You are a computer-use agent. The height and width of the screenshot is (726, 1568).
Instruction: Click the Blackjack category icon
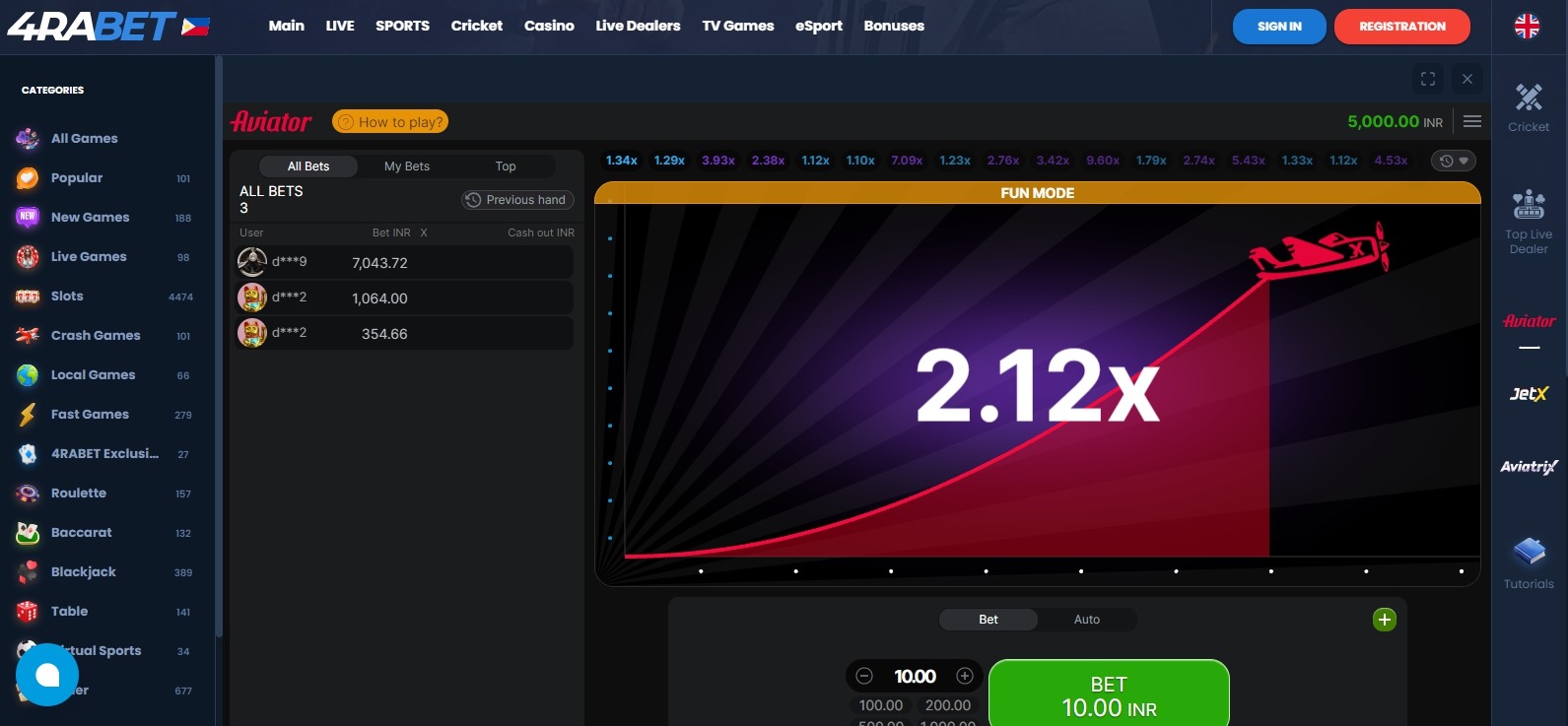click(x=28, y=572)
